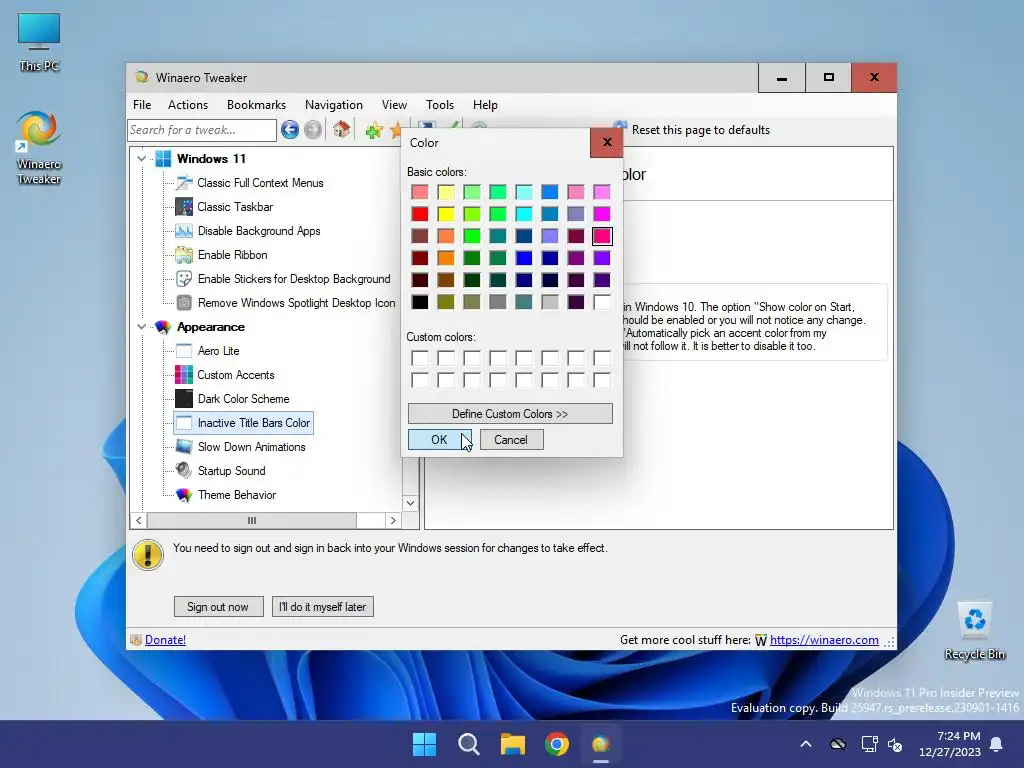Viewport: 1024px width, 768px height.
Task: Confirm color with OK button
Action: 440,440
